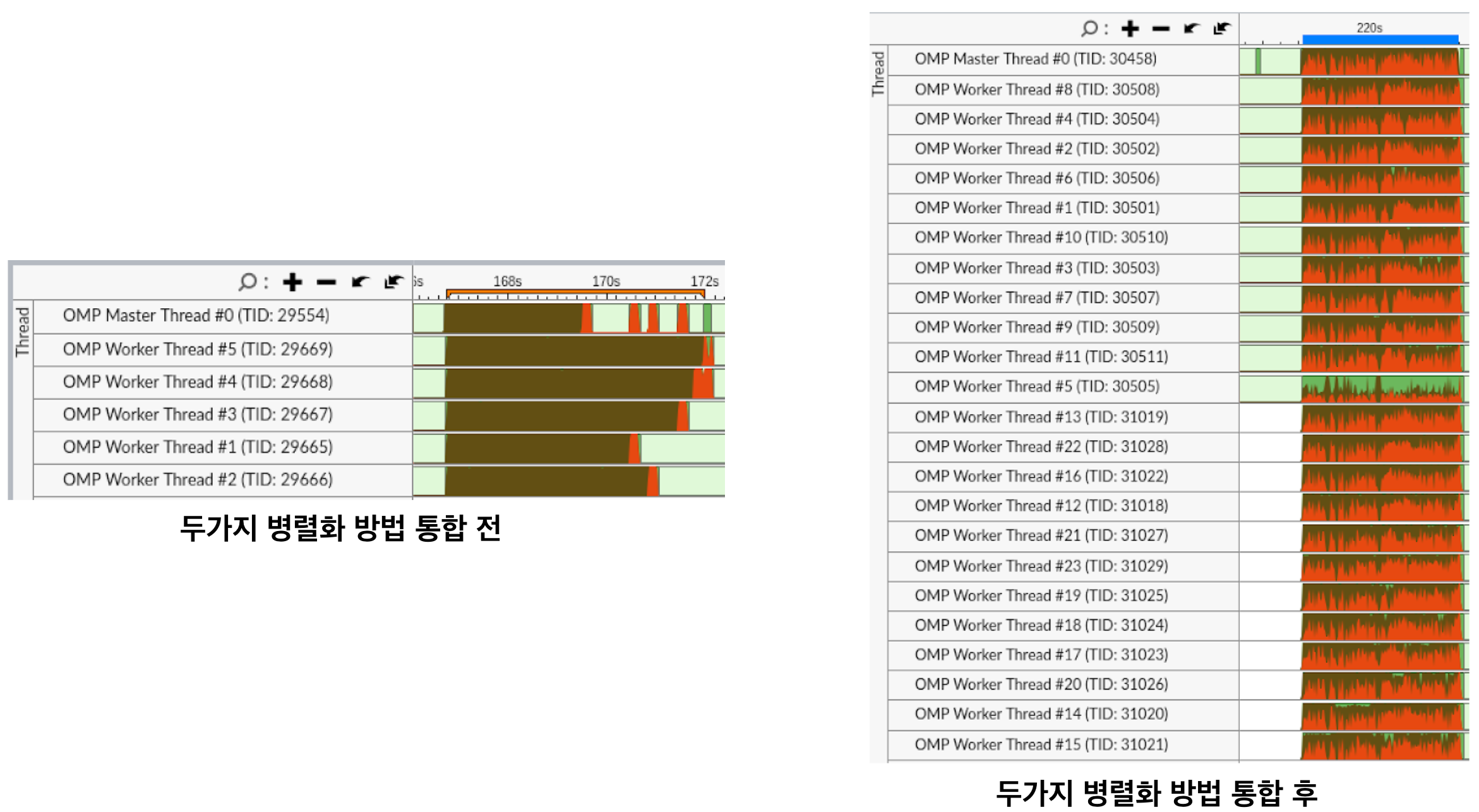Click green Worker Thread #5 (TID: 30505) activity graph
Image resolution: width=1479 pixels, height=812 pixels.
coord(1382,389)
